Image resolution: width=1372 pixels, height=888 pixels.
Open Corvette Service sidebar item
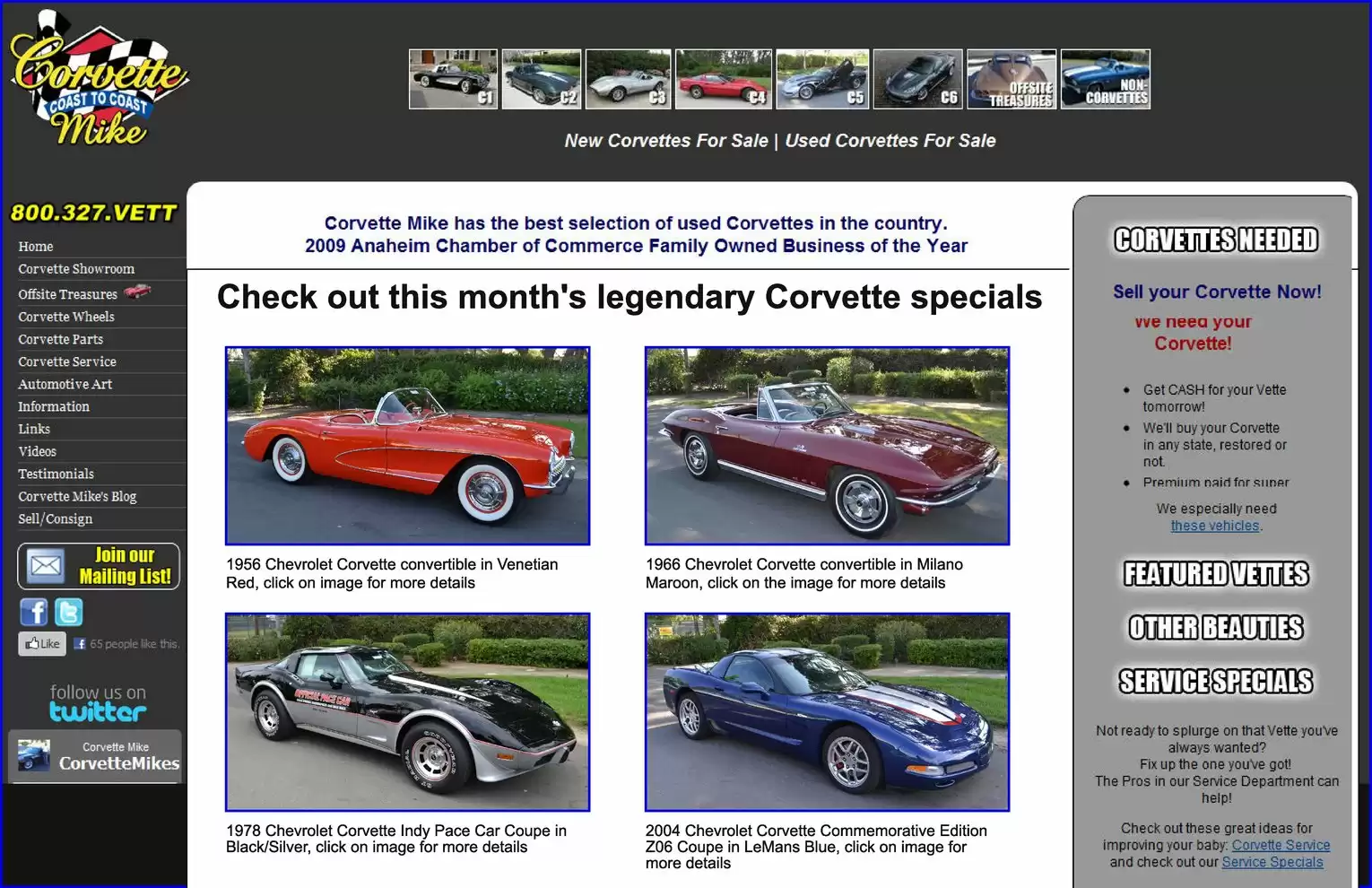click(x=67, y=361)
